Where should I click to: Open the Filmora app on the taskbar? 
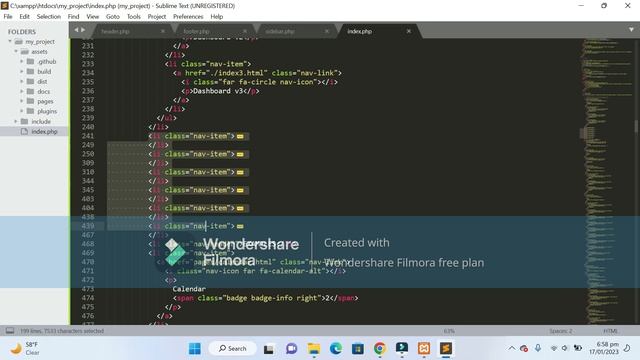[x=402, y=348]
